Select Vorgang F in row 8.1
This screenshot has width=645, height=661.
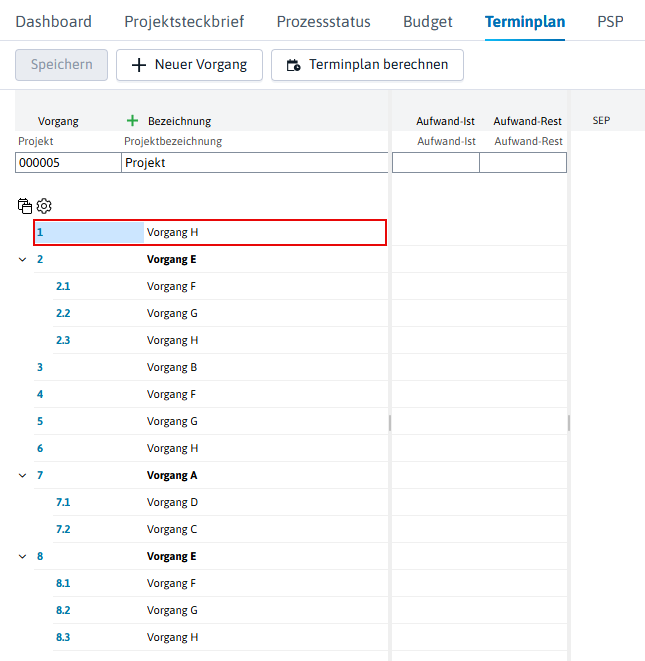point(171,583)
